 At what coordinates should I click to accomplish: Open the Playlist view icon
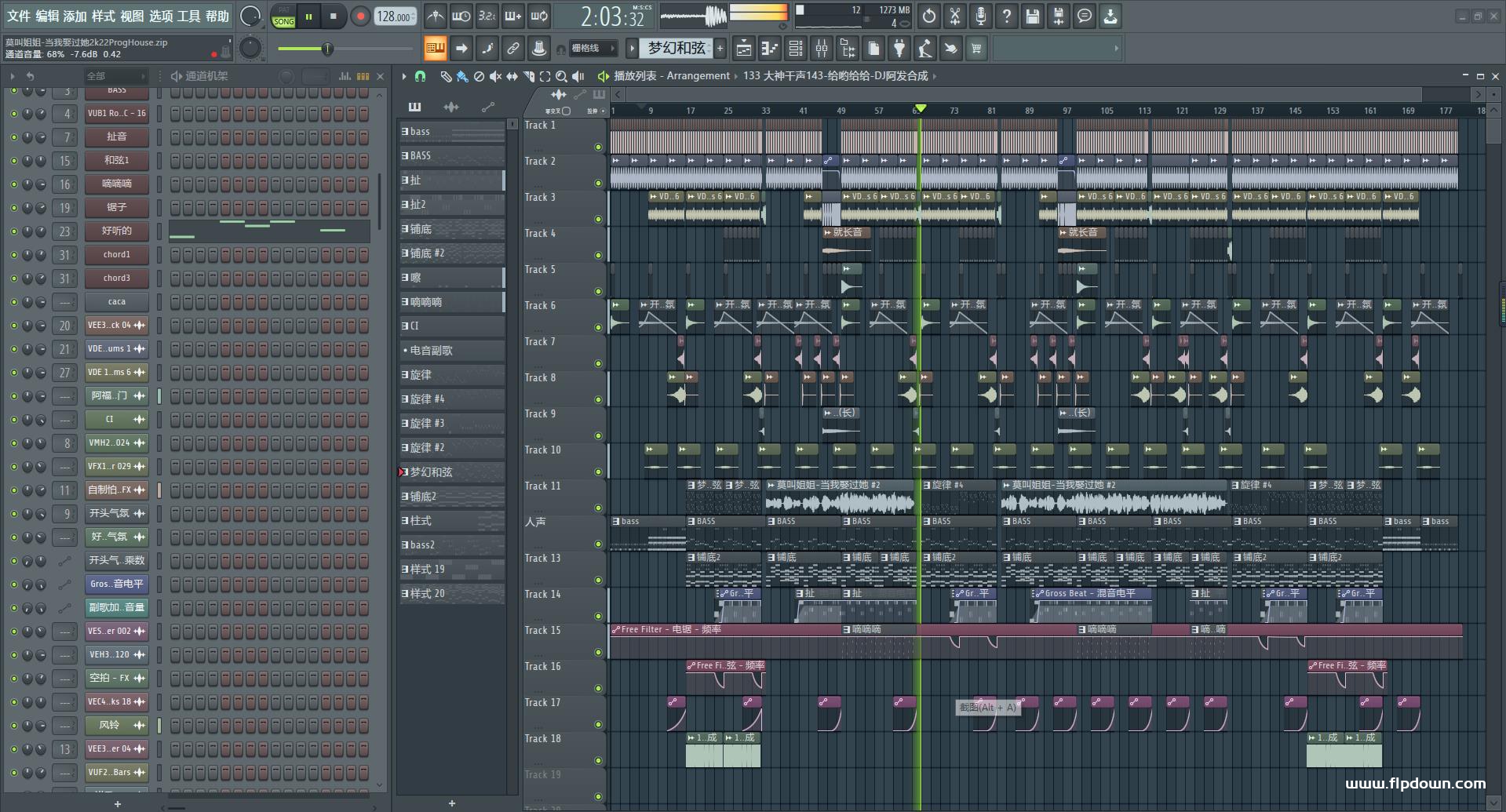click(744, 49)
